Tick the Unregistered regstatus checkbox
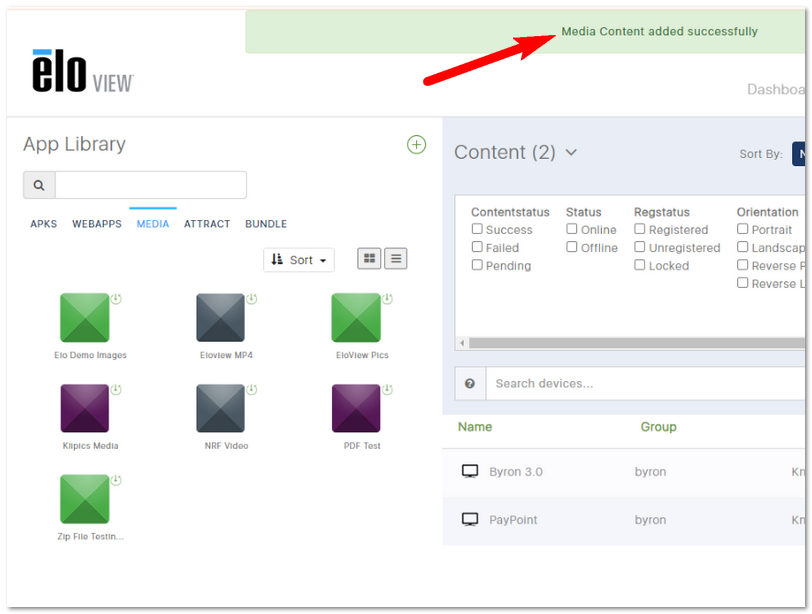This screenshot has width=812, height=614. [x=640, y=247]
